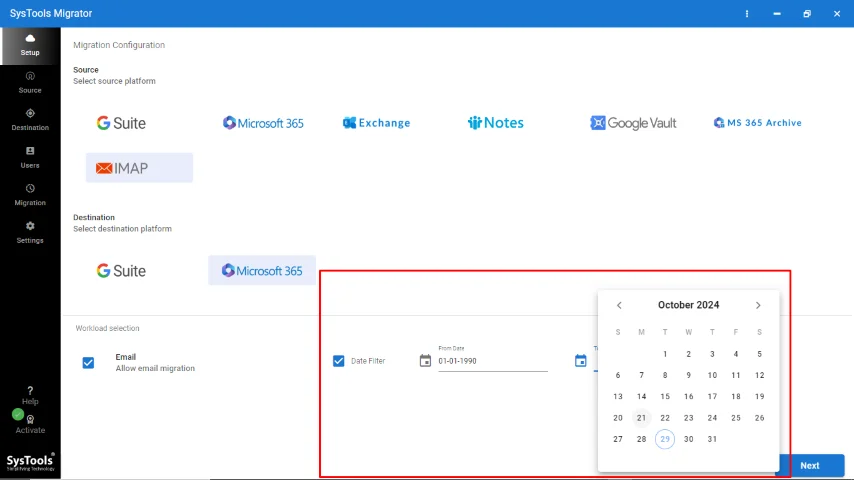This screenshot has width=854, height=480.
Task: Choose October 19 in the calendar
Action: [760, 397]
